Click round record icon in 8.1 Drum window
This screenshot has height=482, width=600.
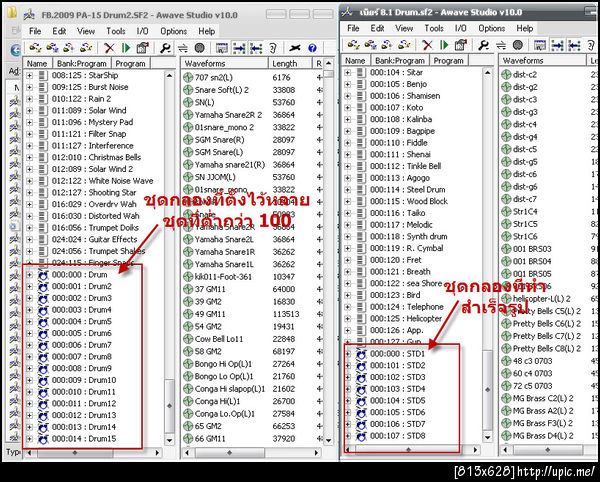pos(518,45)
